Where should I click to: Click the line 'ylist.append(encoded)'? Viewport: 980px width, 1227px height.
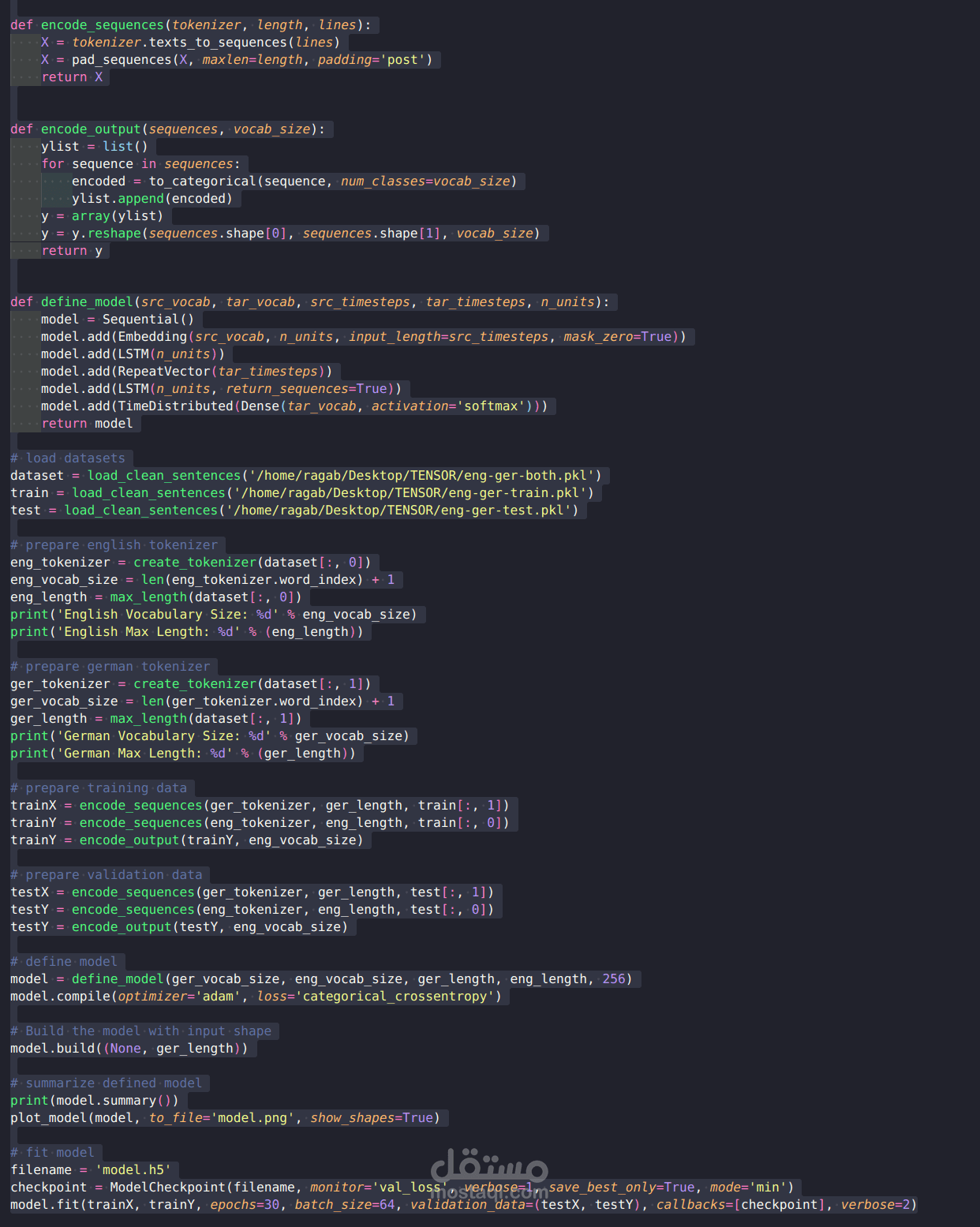point(152,199)
